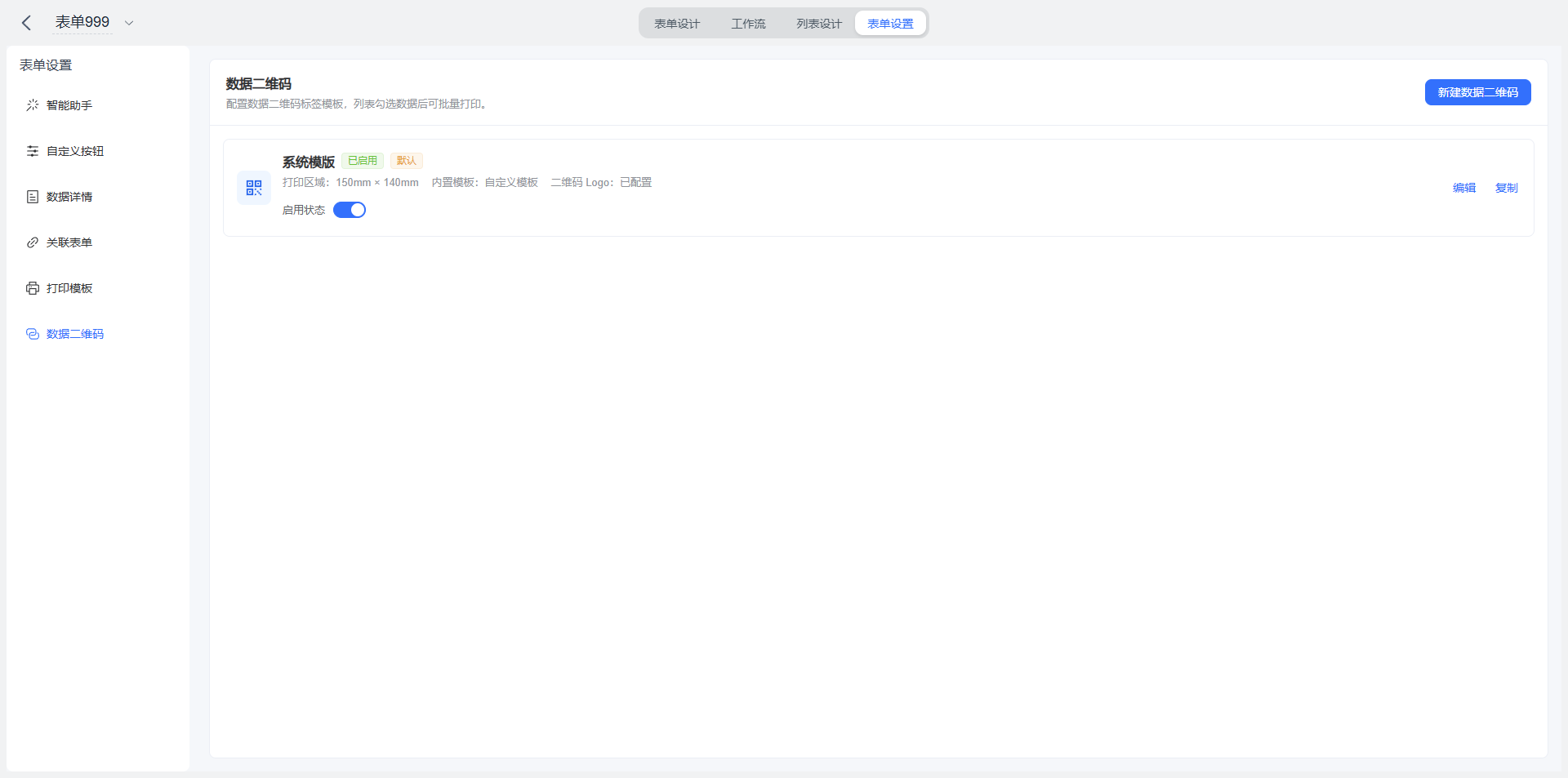Click the 已启用 status tag
The height and width of the screenshot is (778, 1568).
(363, 161)
